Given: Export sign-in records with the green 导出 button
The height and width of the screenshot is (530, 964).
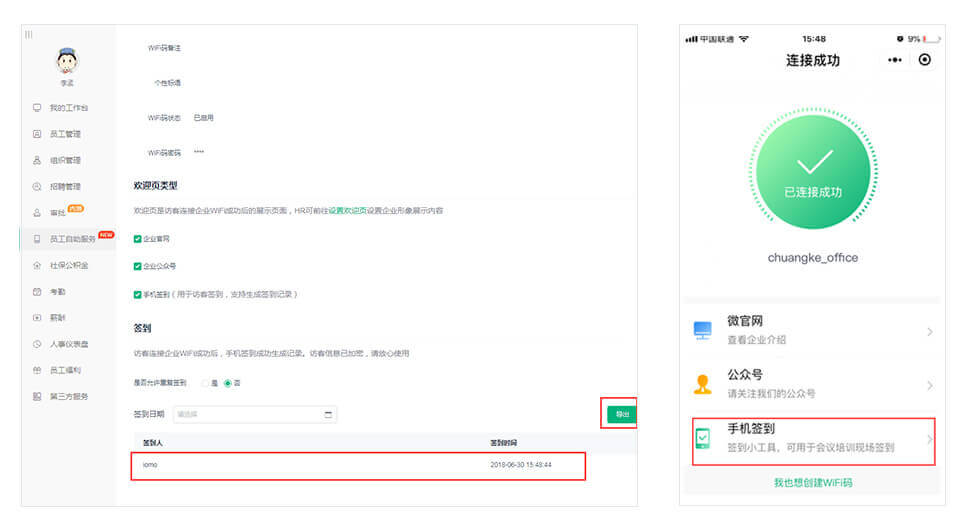Looking at the screenshot, I should click(x=622, y=414).
